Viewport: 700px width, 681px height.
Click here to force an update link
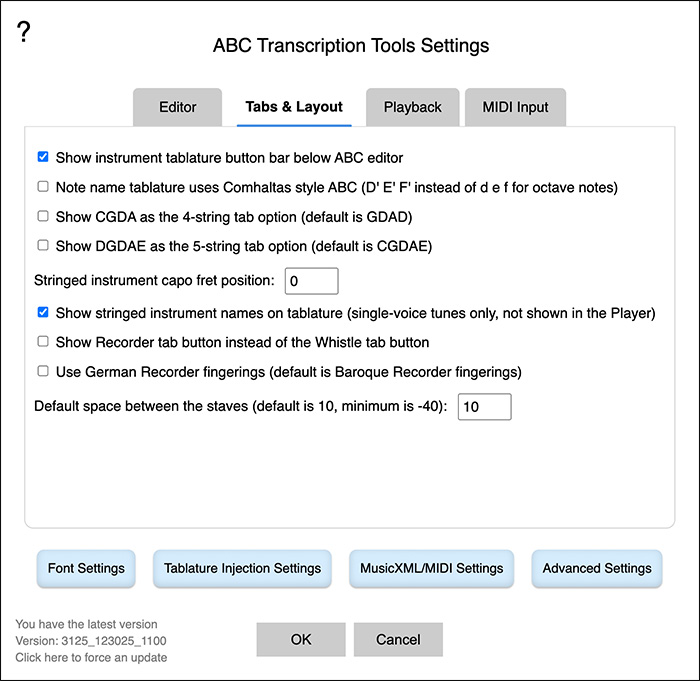pyautogui.click(x=91, y=658)
